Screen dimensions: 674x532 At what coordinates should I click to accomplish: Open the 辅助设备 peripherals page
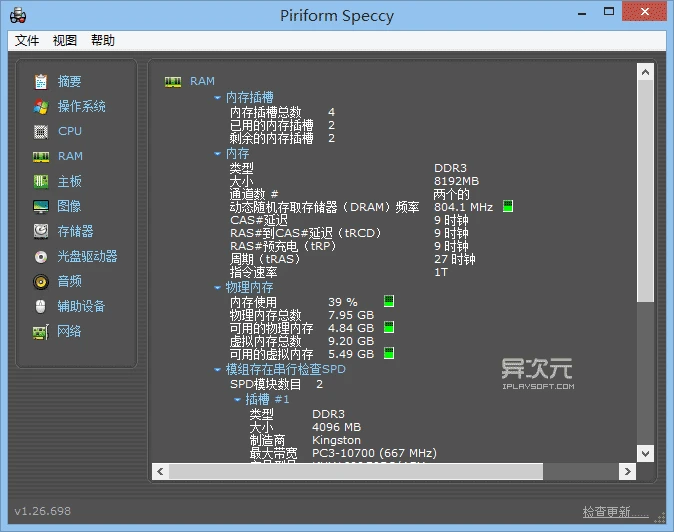tap(82, 306)
